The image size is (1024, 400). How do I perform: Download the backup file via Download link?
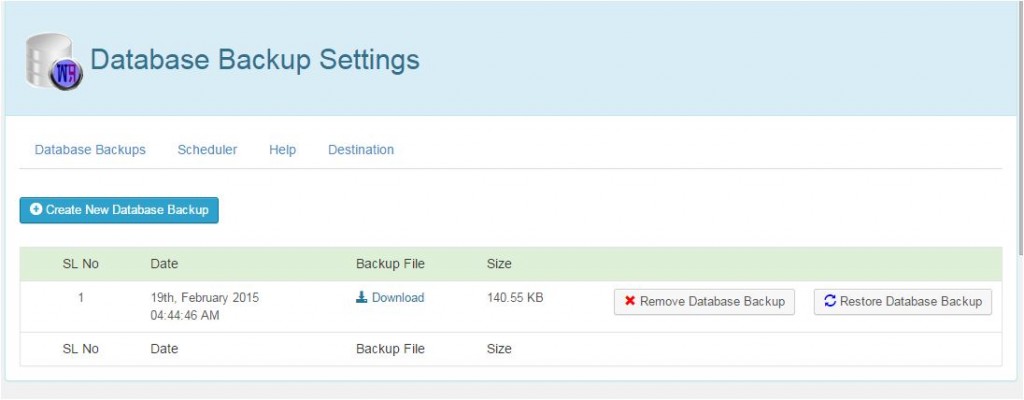click(x=398, y=298)
